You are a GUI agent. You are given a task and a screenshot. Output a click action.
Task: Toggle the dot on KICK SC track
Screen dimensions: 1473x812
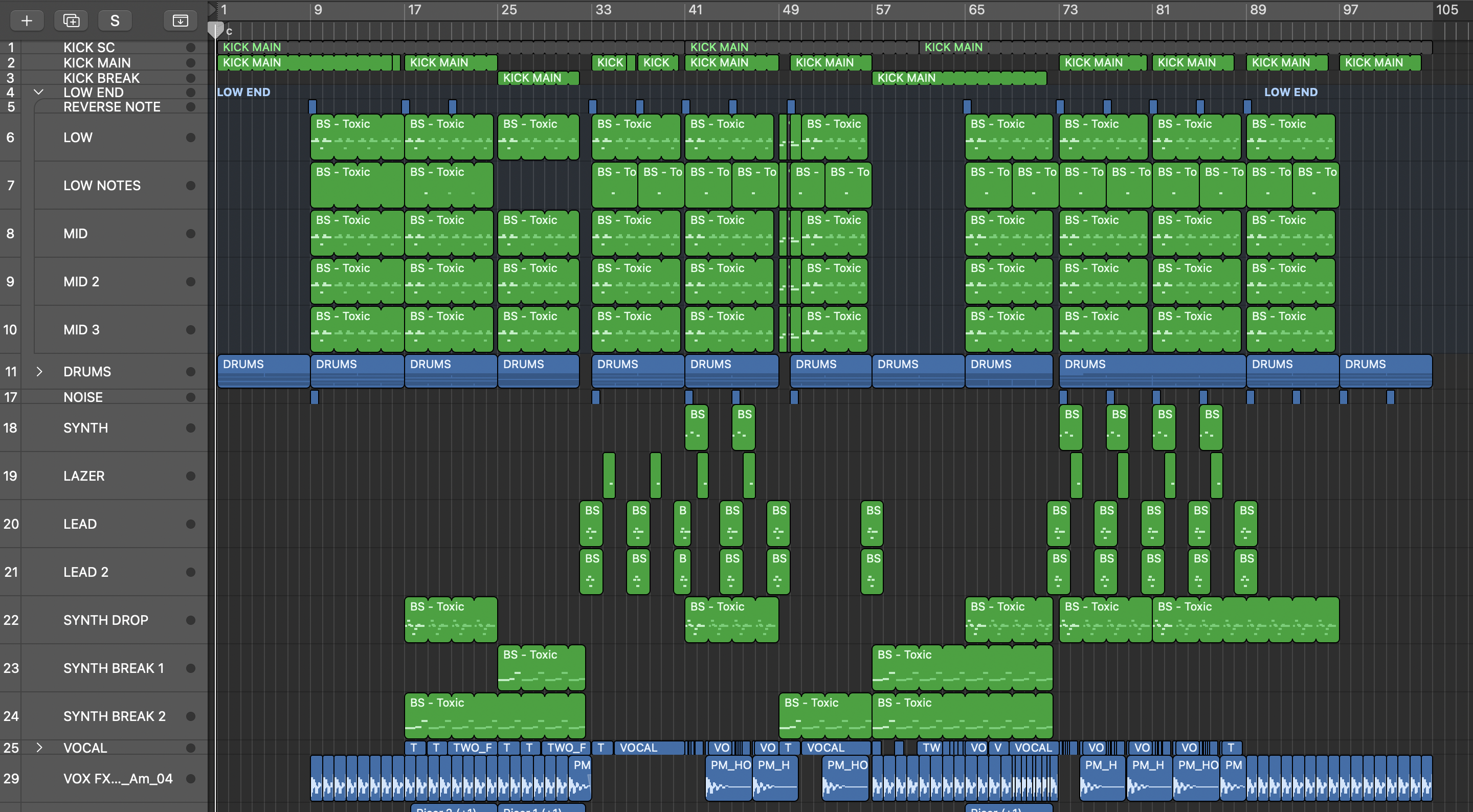pyautogui.click(x=190, y=48)
